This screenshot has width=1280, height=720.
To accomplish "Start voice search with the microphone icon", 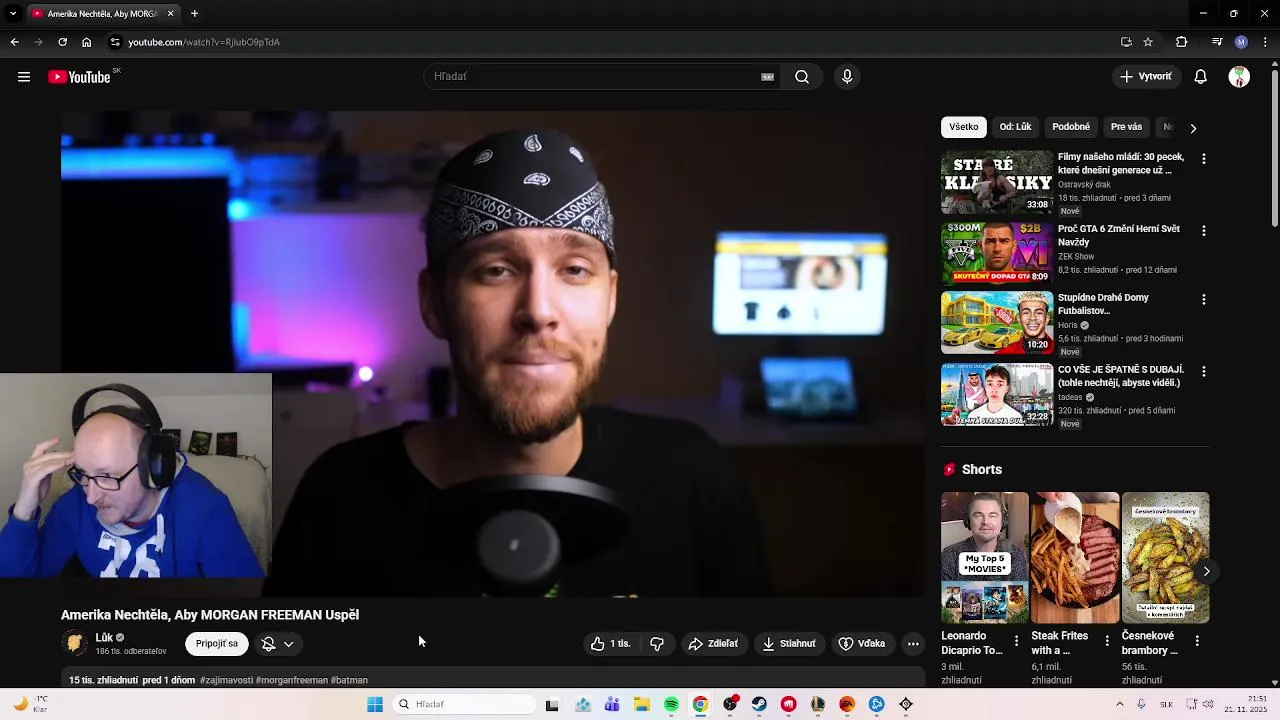I will point(847,77).
